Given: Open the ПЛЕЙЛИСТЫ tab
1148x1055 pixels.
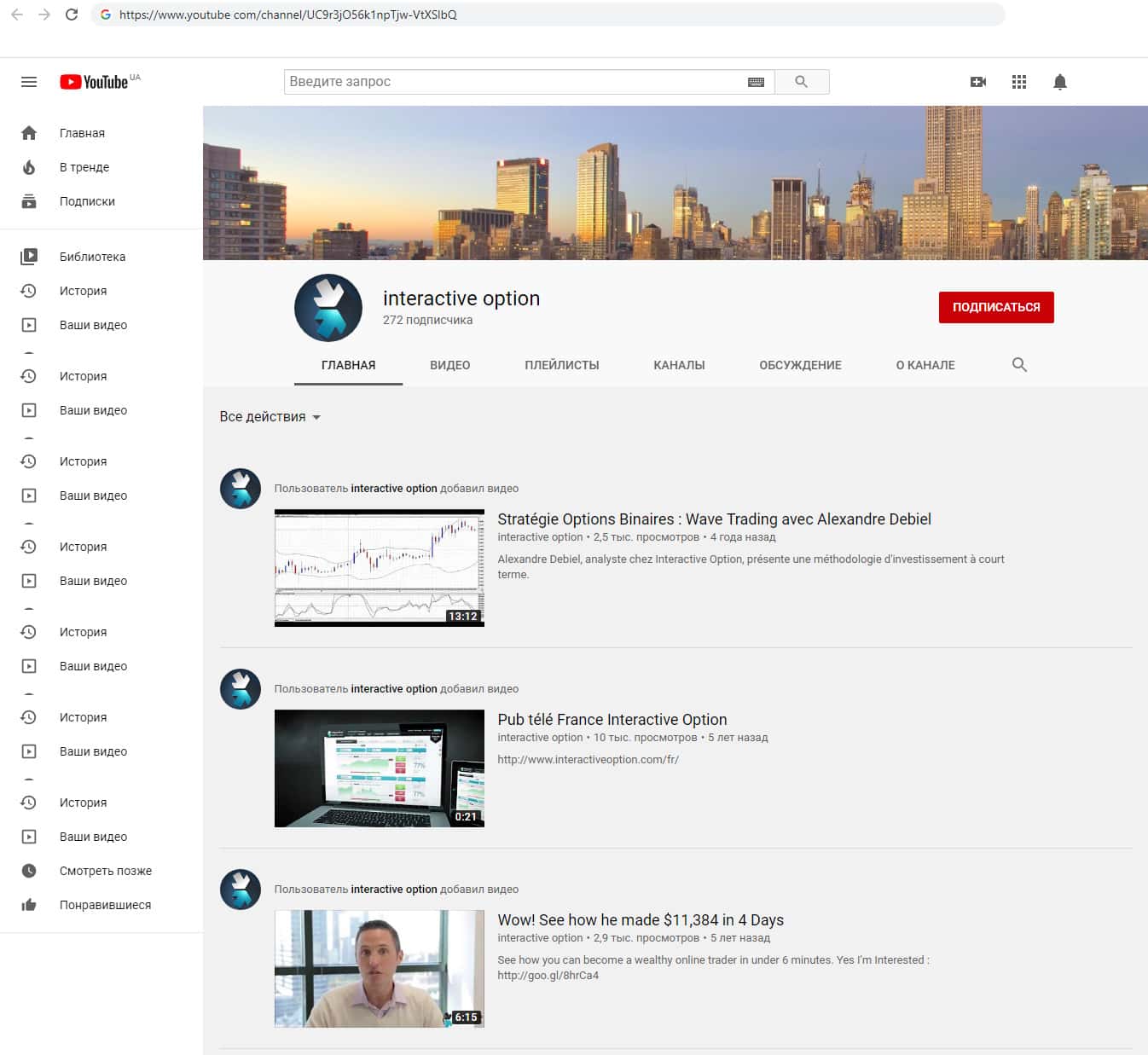Looking at the screenshot, I should [562, 365].
